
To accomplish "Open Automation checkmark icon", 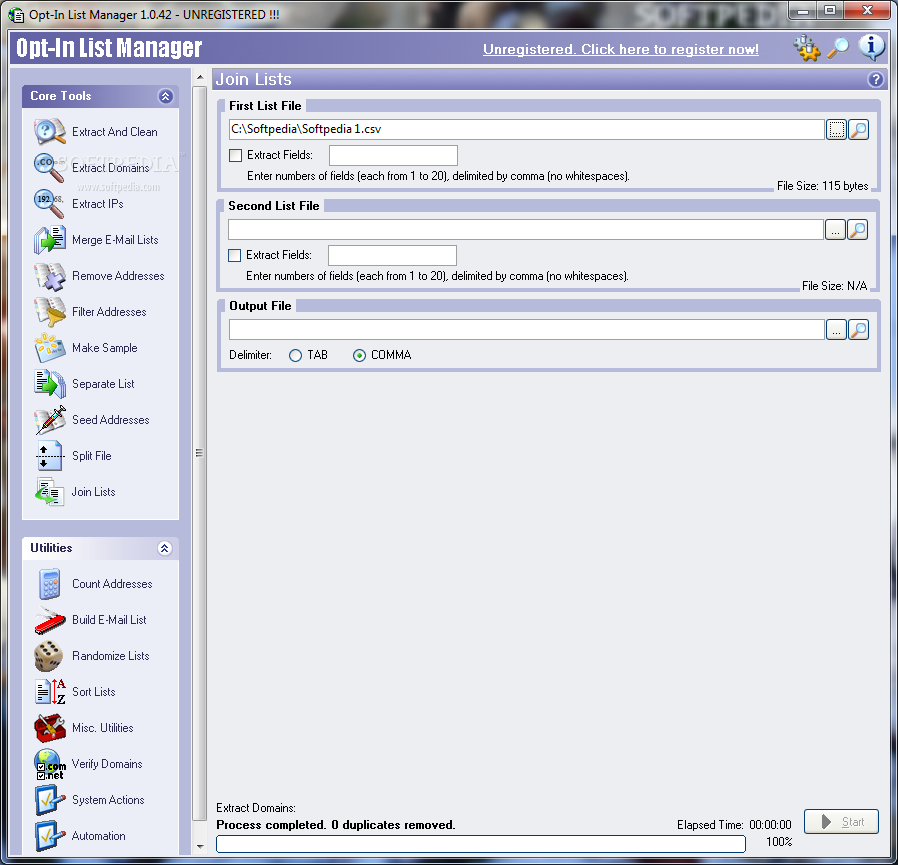I will [49, 836].
